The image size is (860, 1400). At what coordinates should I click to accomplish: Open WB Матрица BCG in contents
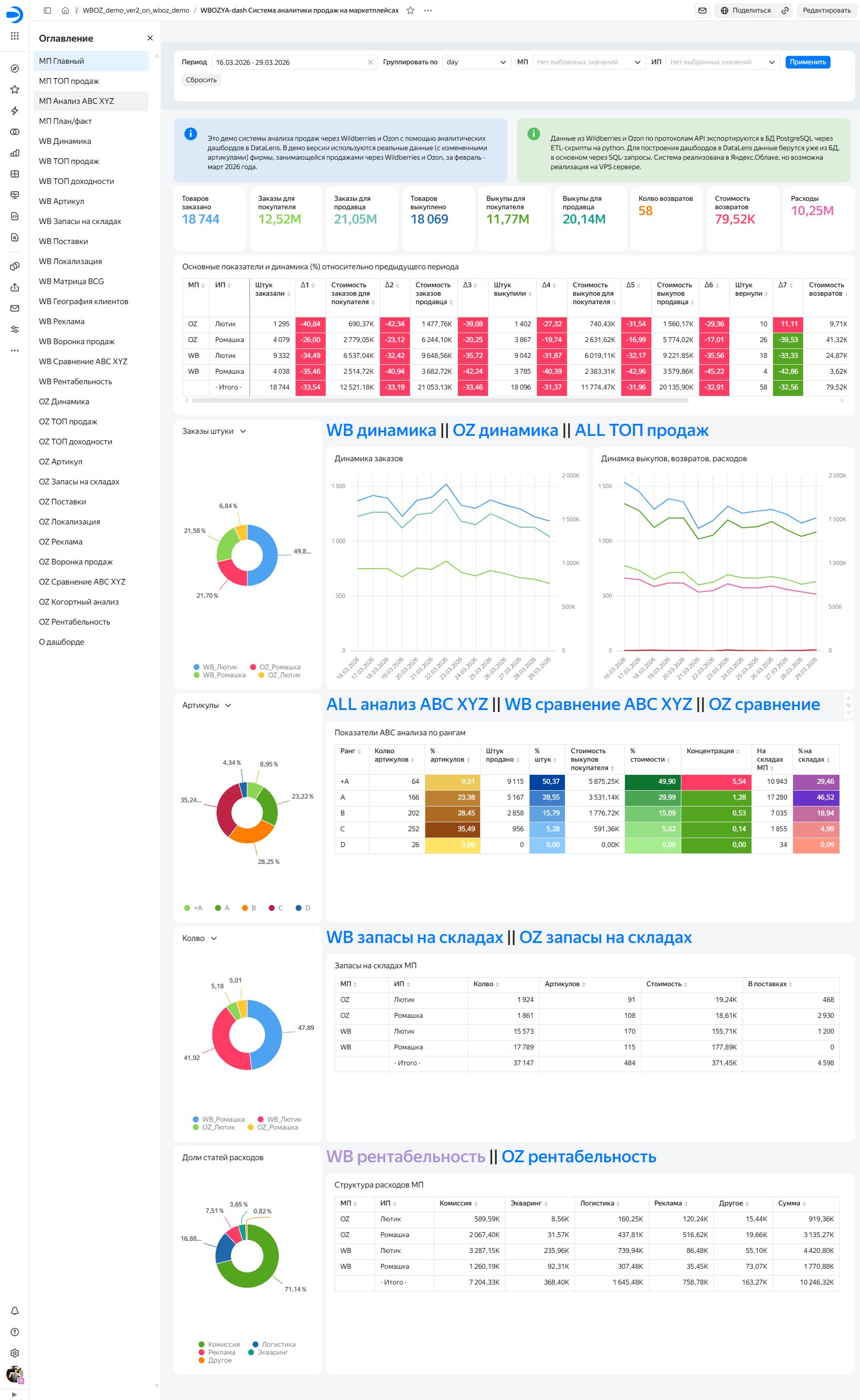click(91, 281)
